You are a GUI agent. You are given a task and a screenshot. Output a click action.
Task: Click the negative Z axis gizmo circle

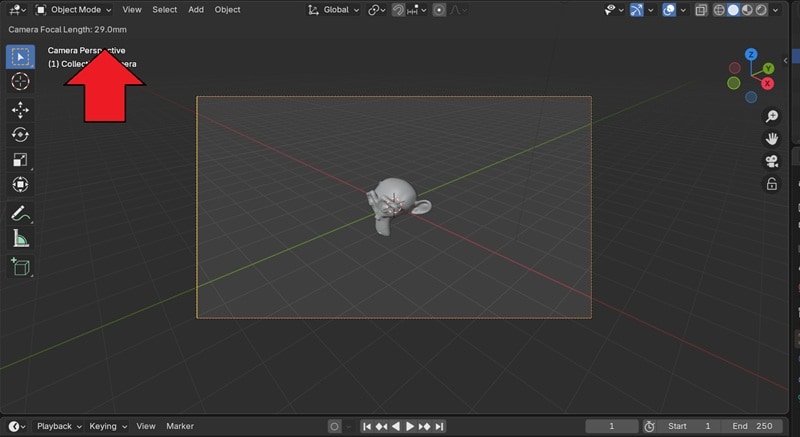(x=751, y=97)
